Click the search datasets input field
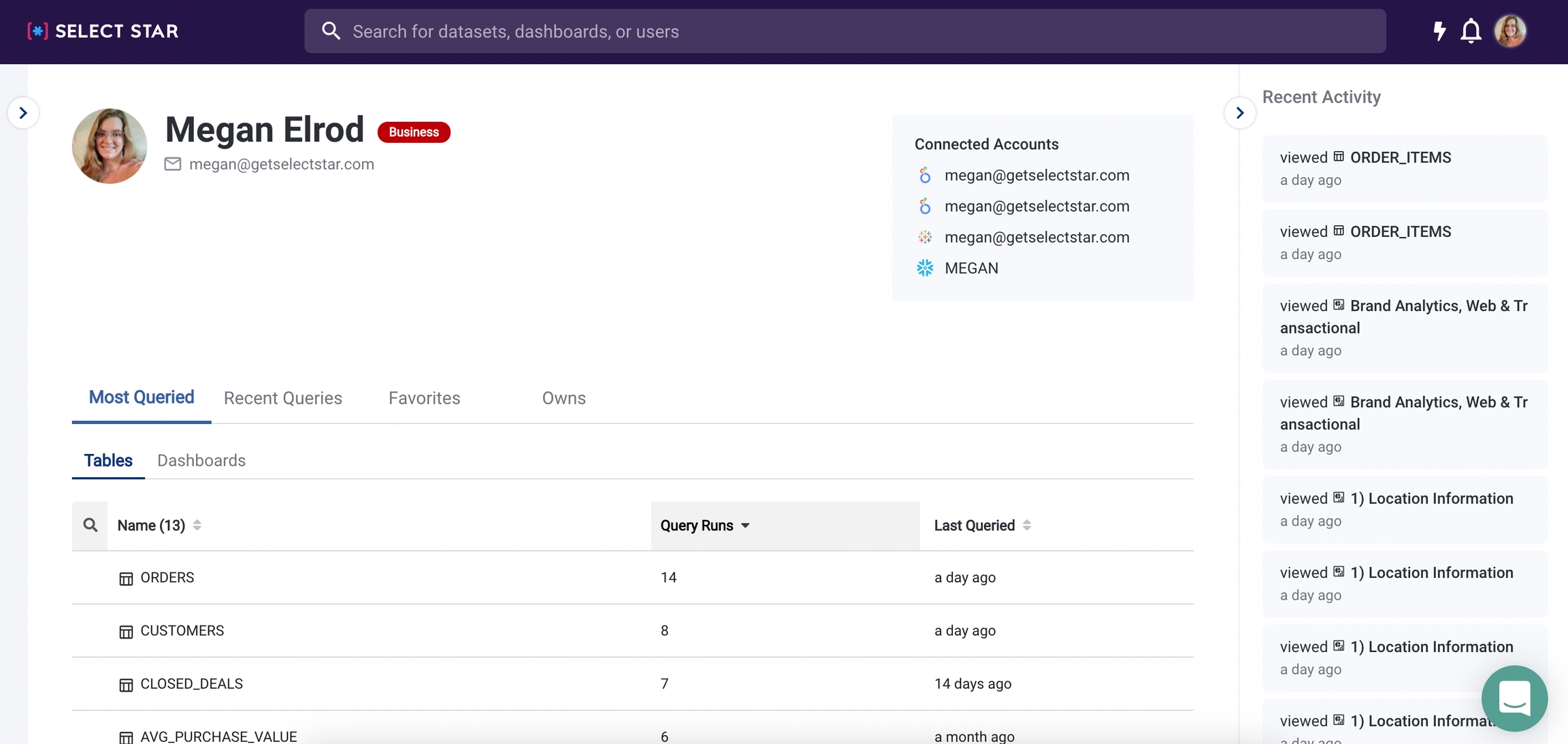The width and height of the screenshot is (1568, 744). 844,31
